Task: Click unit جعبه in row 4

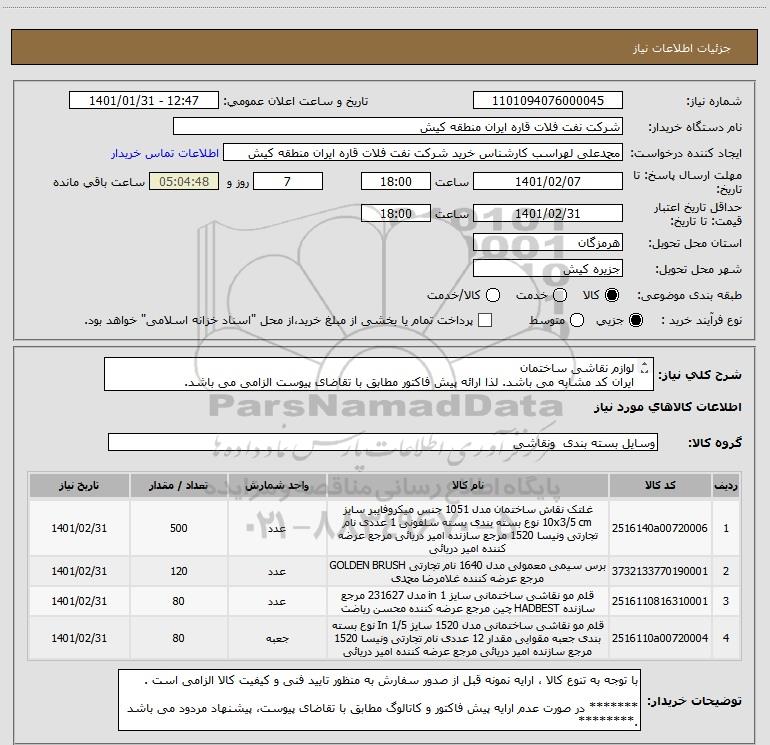Action: [277, 638]
